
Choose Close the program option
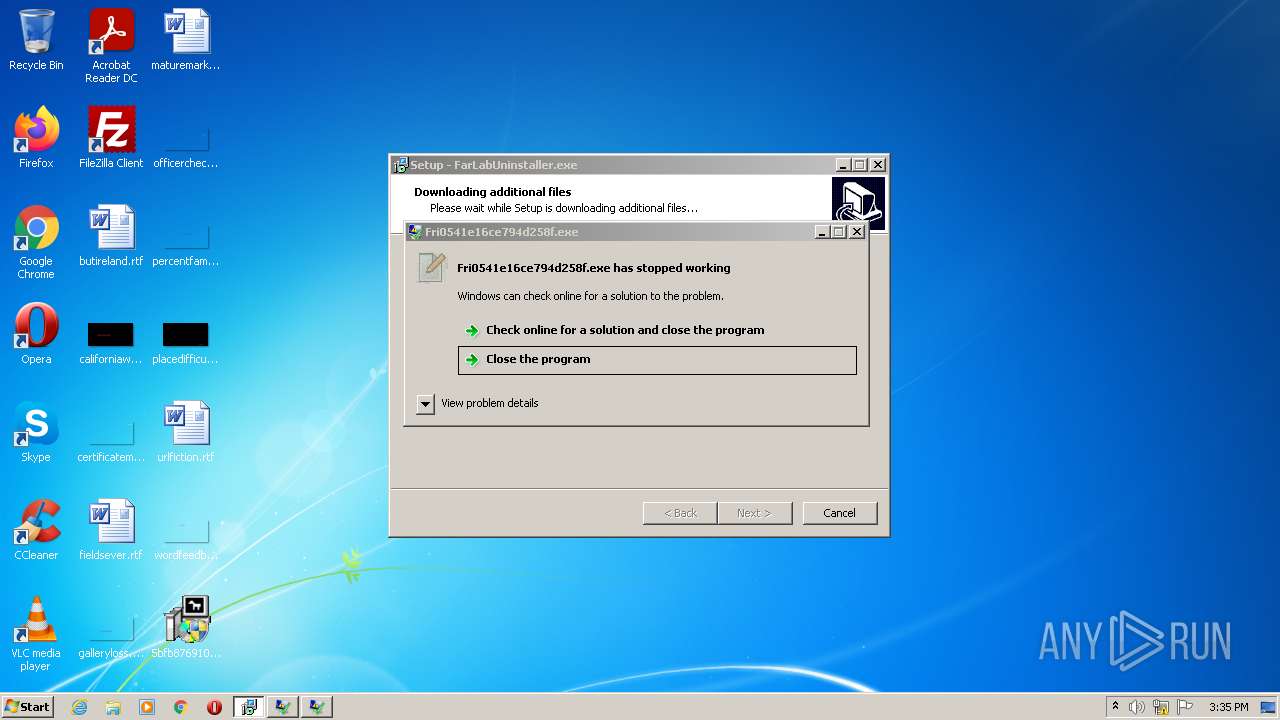tap(657, 360)
